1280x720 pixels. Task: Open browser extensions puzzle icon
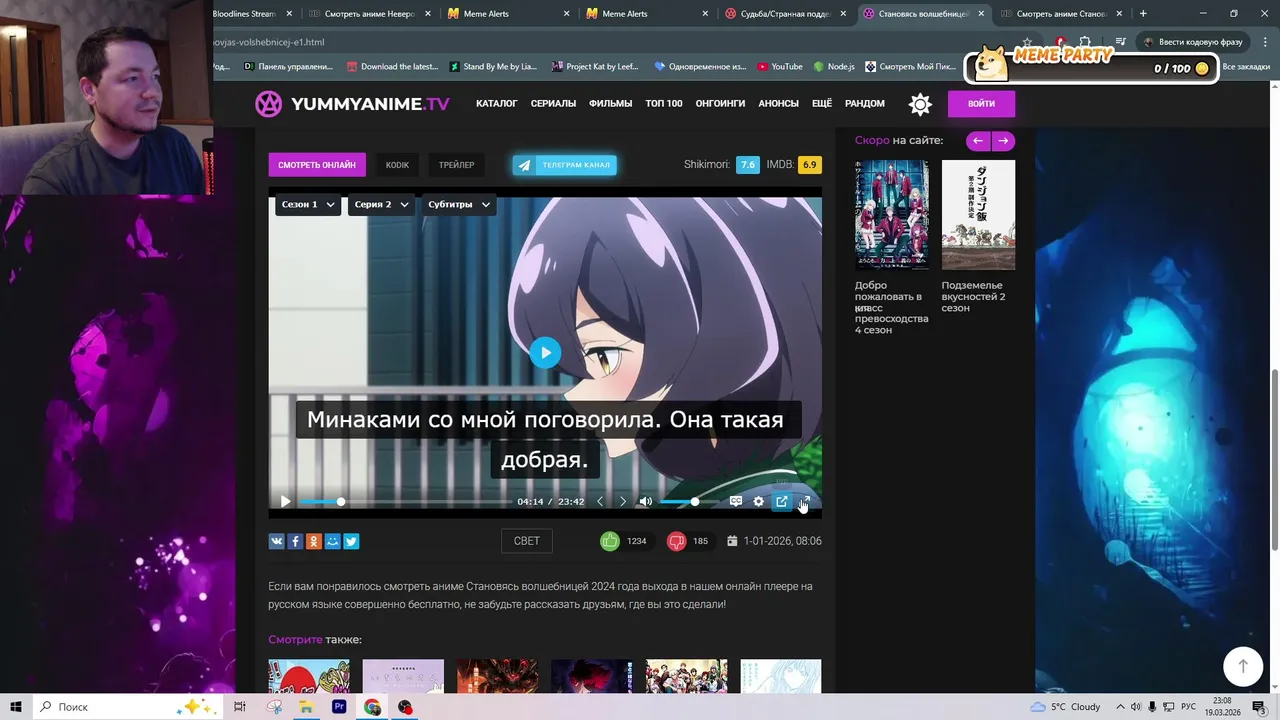tap(1085, 42)
